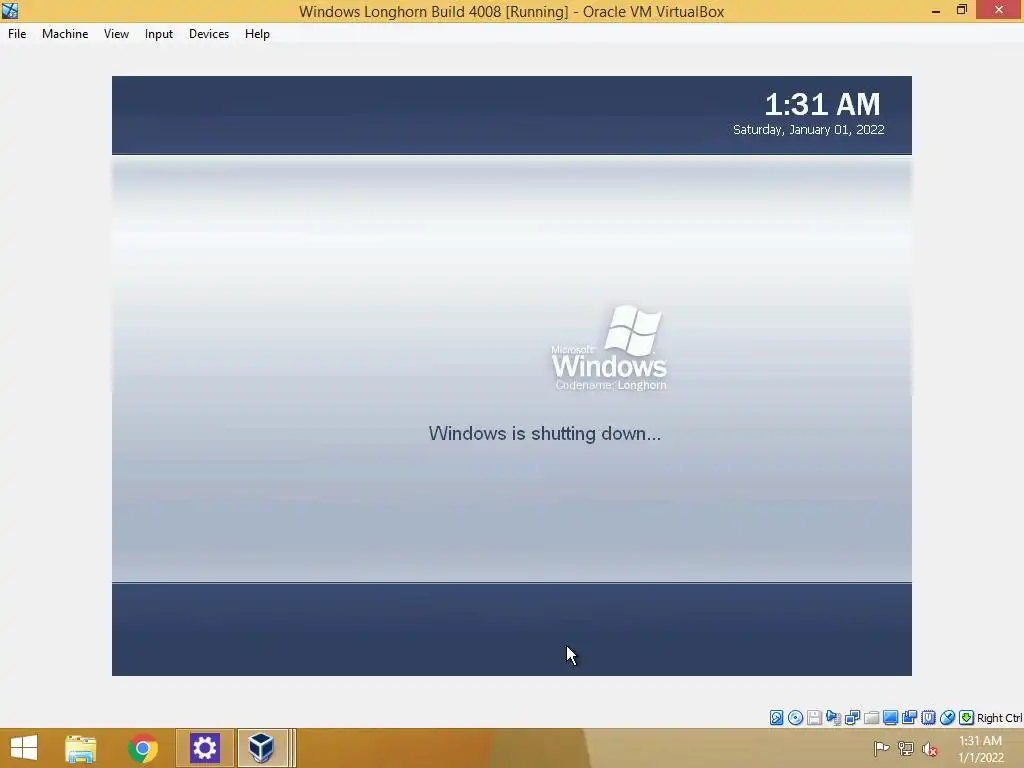This screenshot has height=768, width=1024.
Task: Launch Google Chrome from the taskbar
Action: [x=142, y=748]
